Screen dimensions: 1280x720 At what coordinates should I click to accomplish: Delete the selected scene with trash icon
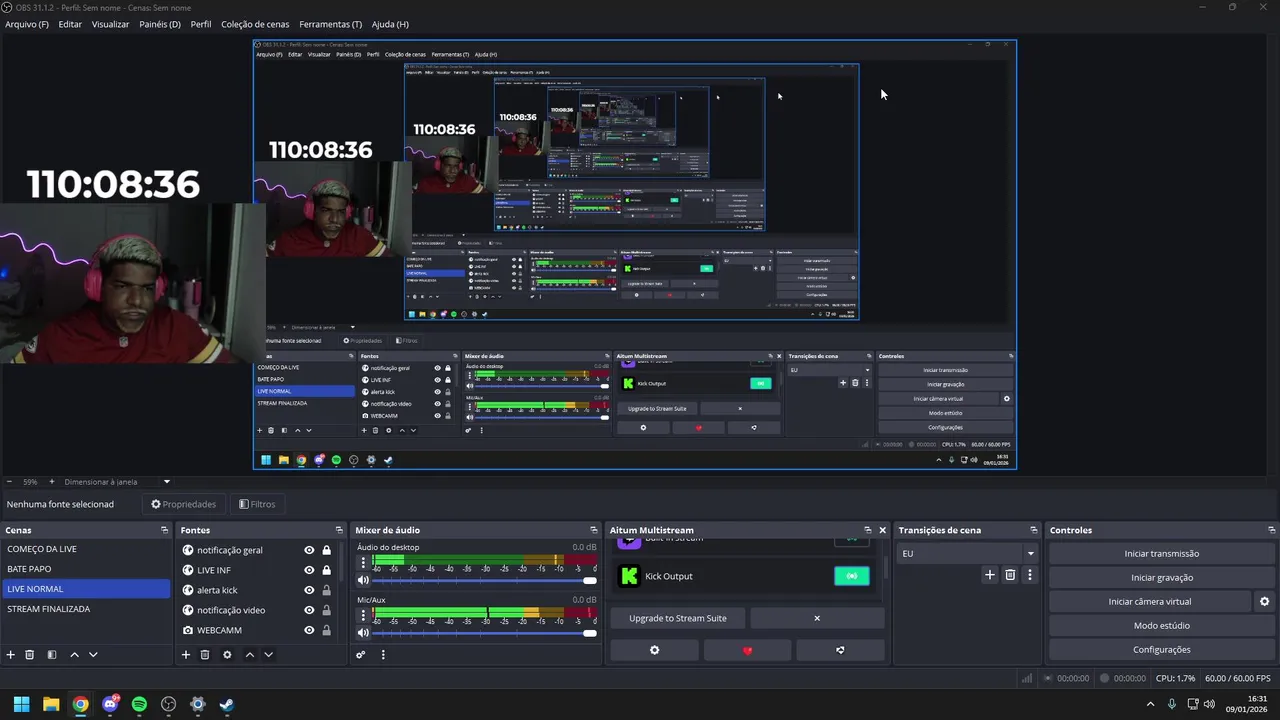tap(30, 655)
